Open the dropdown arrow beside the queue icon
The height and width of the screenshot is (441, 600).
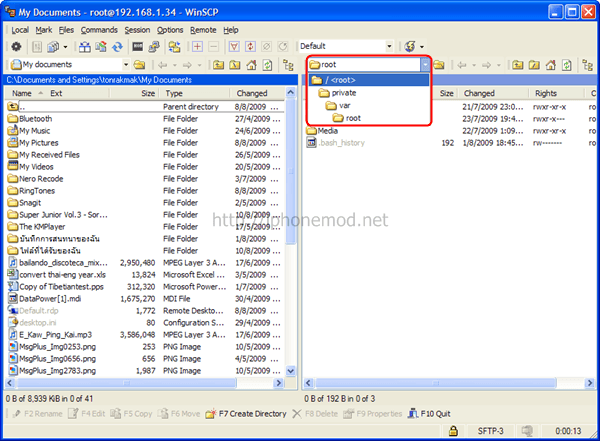click(x=65, y=47)
